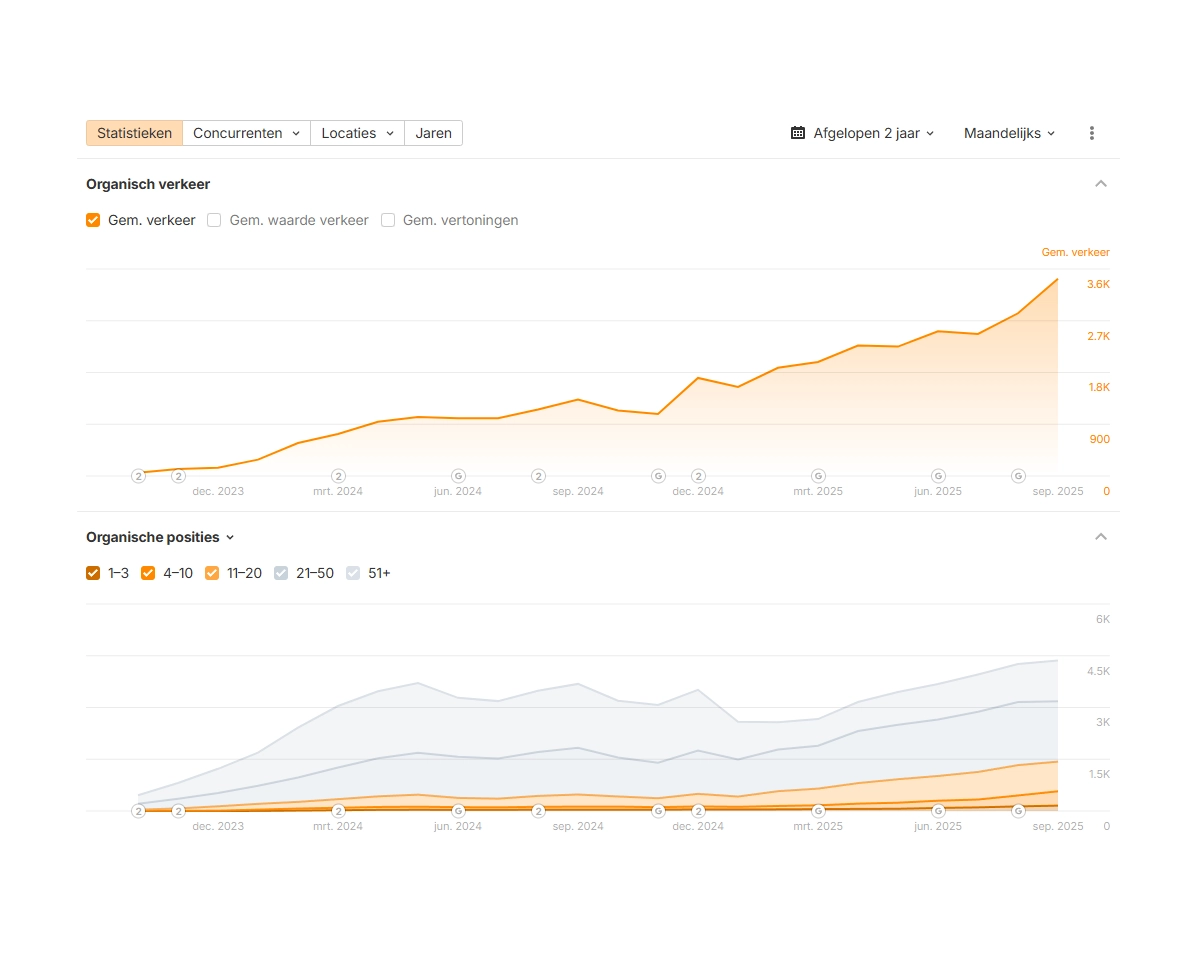Open the Locaties dropdown
The height and width of the screenshot is (953, 1197).
(x=357, y=133)
